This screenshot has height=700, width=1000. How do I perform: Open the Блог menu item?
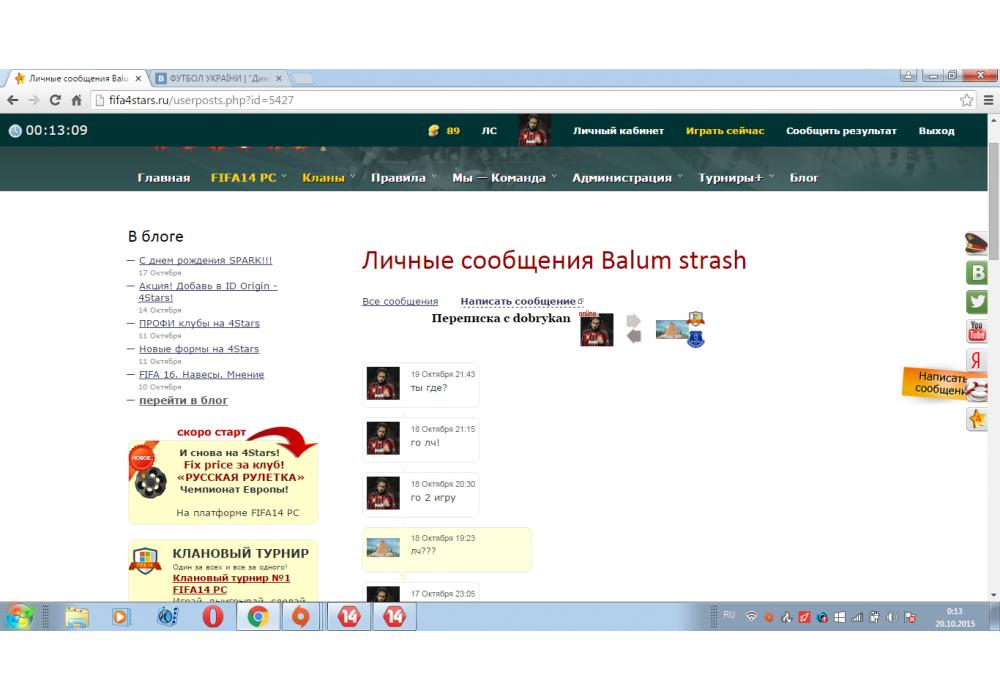[804, 178]
